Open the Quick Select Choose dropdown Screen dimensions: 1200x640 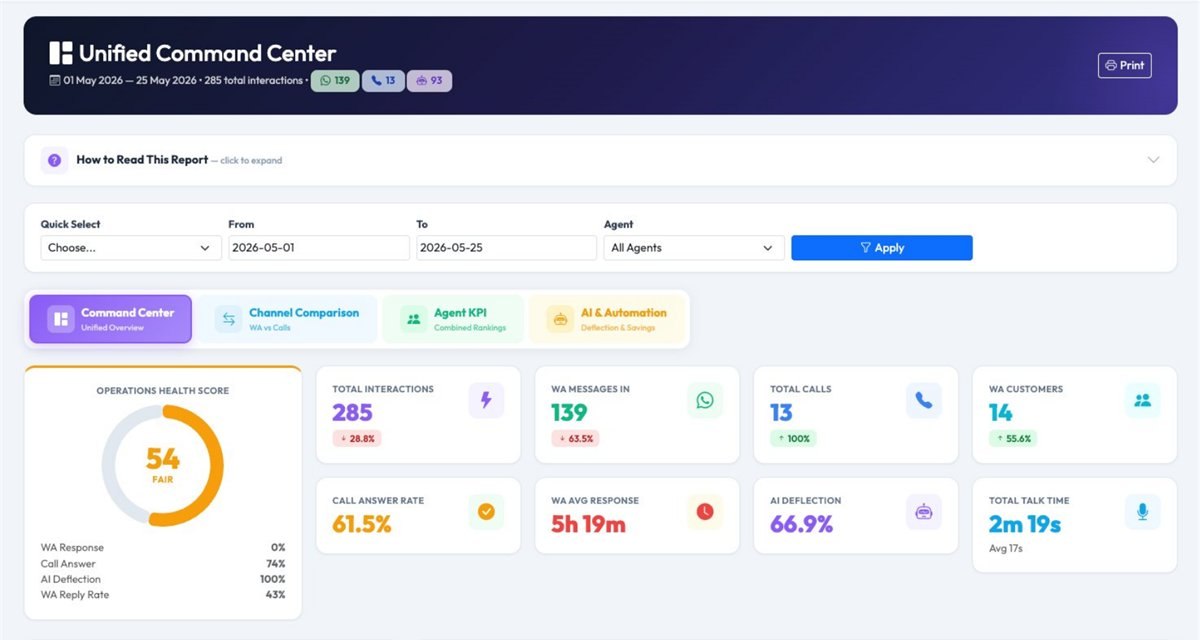click(x=131, y=248)
